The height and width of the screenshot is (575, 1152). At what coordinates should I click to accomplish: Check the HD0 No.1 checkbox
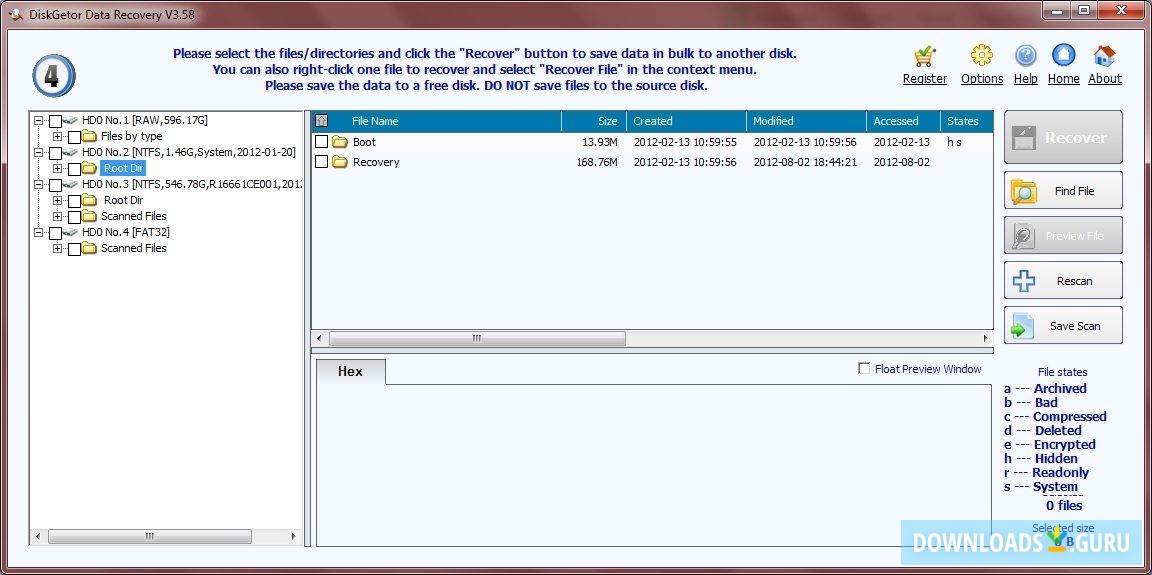click(x=55, y=121)
